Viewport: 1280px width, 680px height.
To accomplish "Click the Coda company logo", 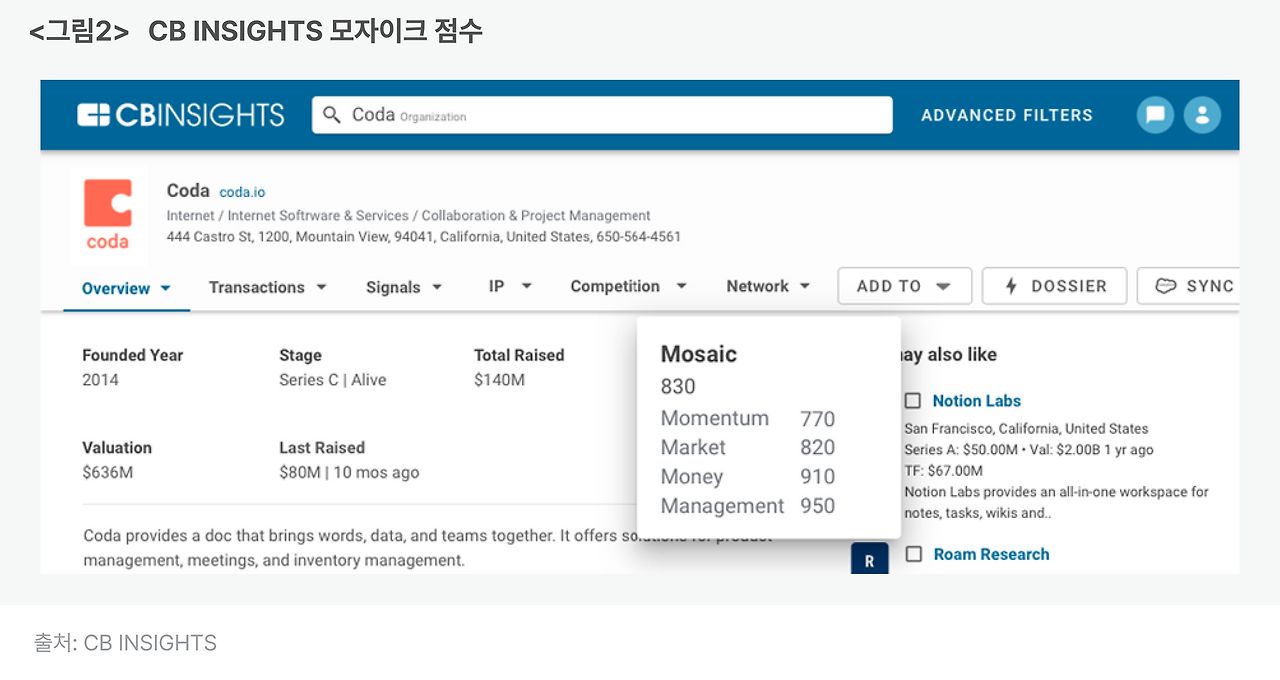I will (x=108, y=214).
